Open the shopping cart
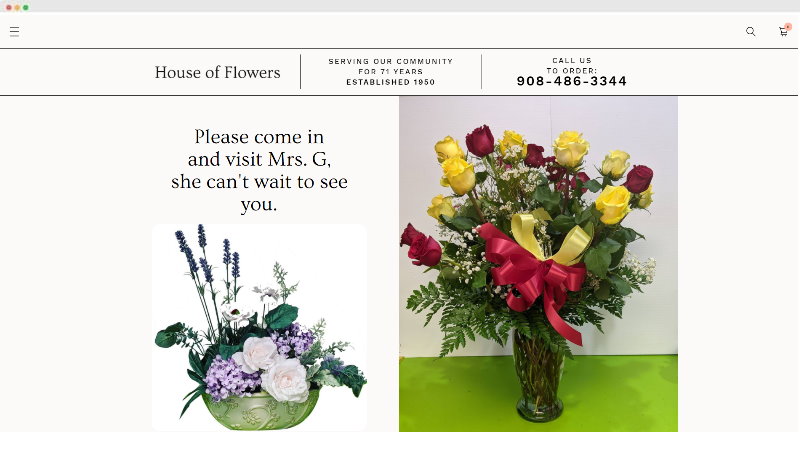This screenshot has width=800, height=469. click(783, 32)
